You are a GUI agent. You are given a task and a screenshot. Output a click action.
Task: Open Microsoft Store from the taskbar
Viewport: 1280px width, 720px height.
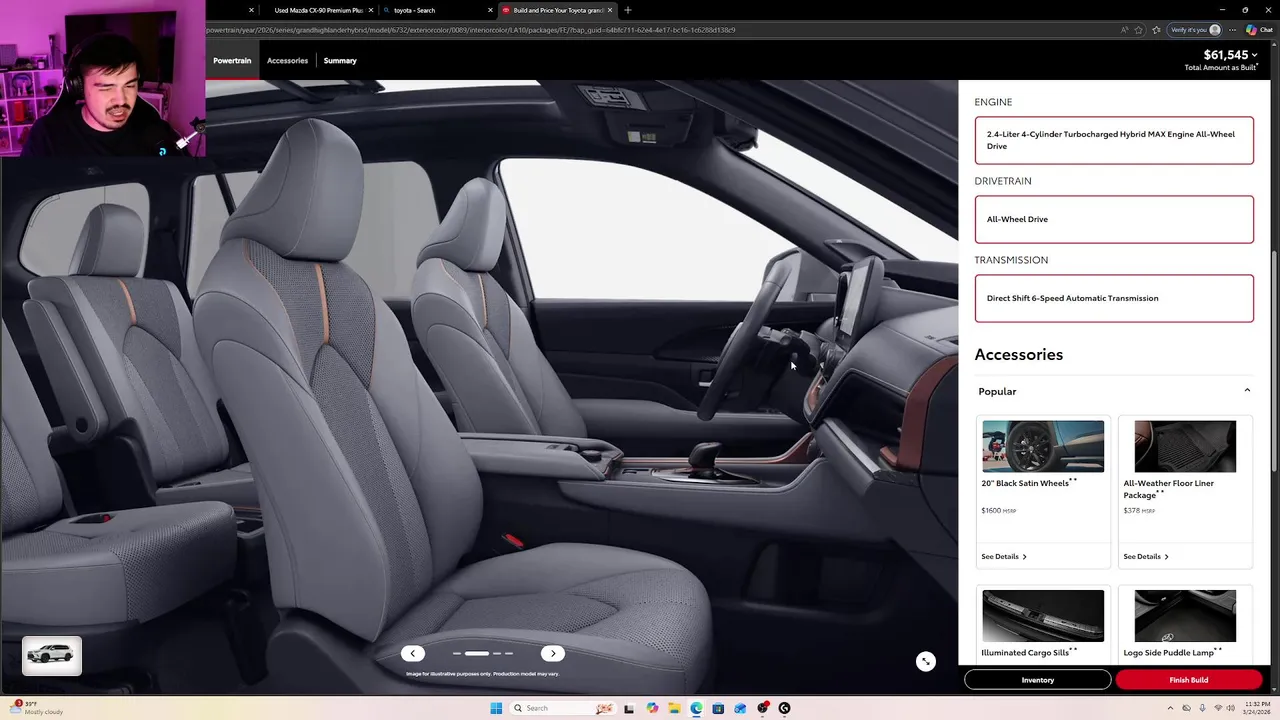coord(718,708)
